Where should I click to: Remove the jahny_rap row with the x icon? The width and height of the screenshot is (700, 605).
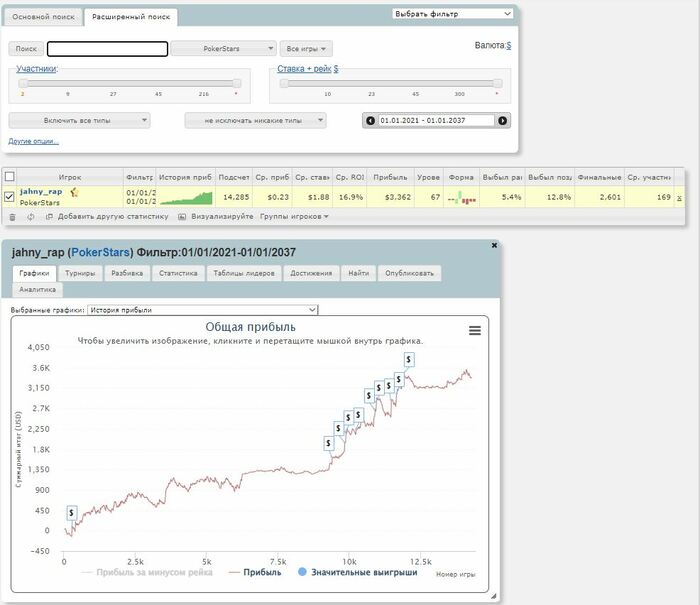click(x=679, y=198)
